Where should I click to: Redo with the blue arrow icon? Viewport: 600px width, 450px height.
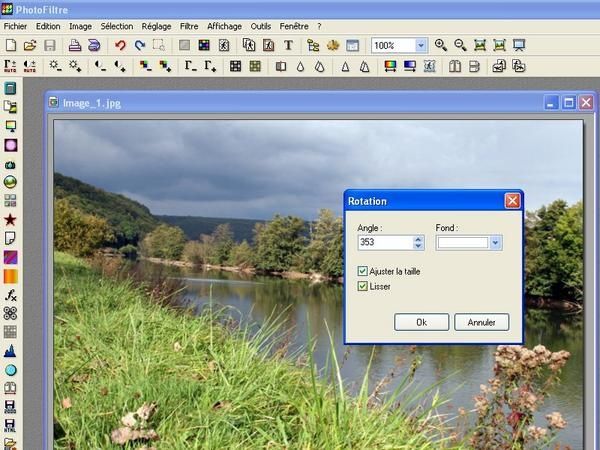pos(140,45)
